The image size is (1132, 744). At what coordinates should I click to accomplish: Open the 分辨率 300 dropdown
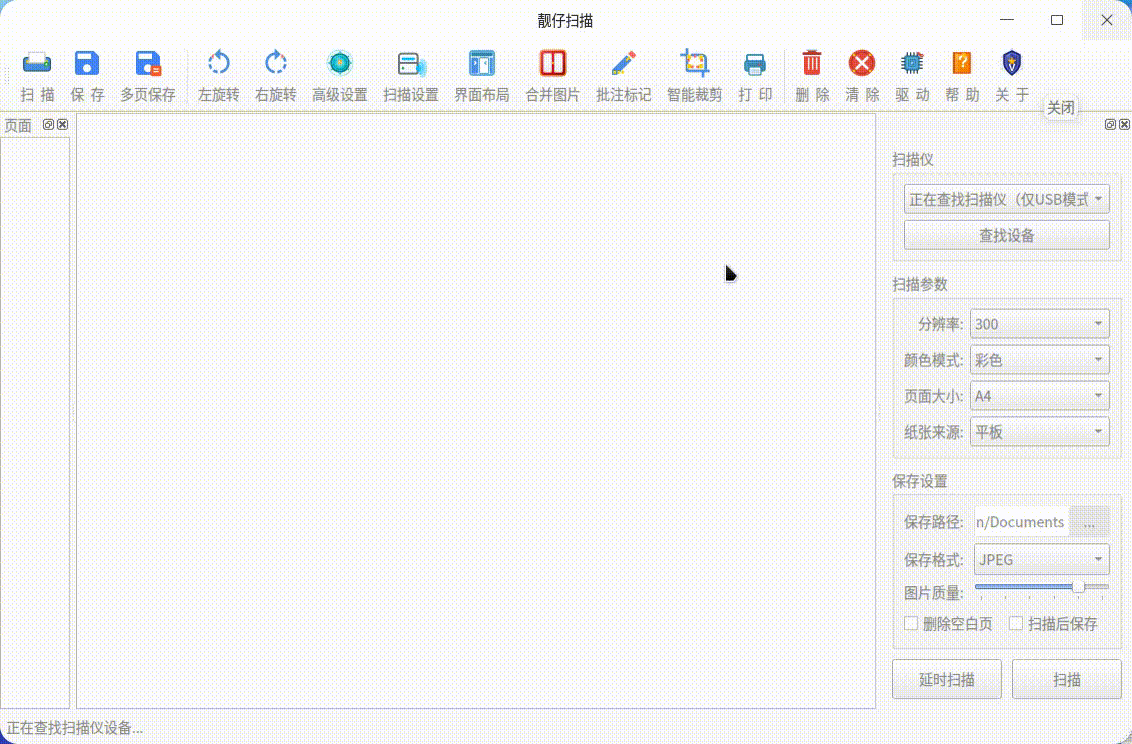pos(1040,324)
